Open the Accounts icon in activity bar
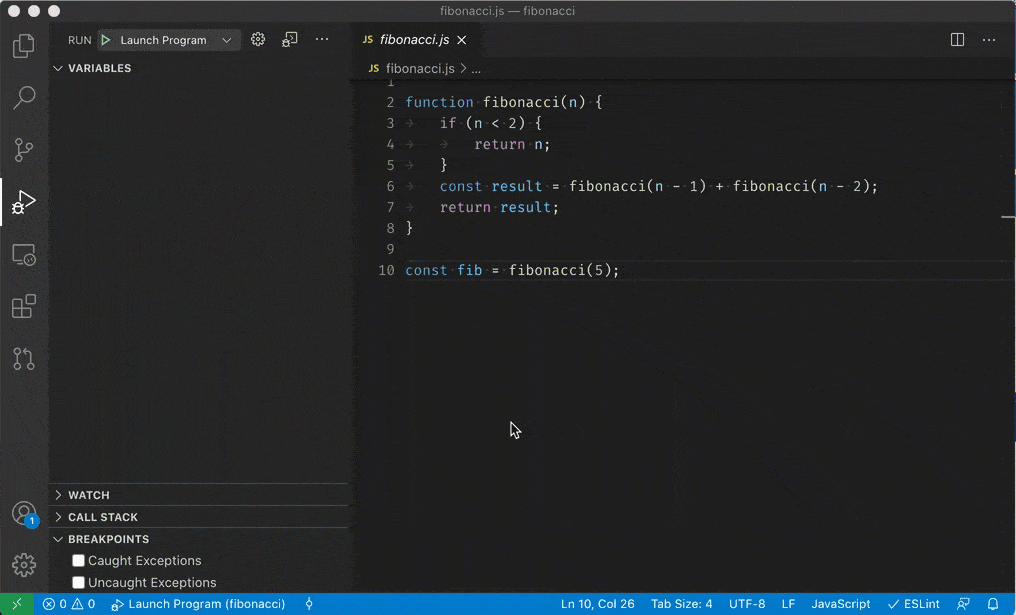Screen dimensions: 1016x615 (x=23, y=513)
